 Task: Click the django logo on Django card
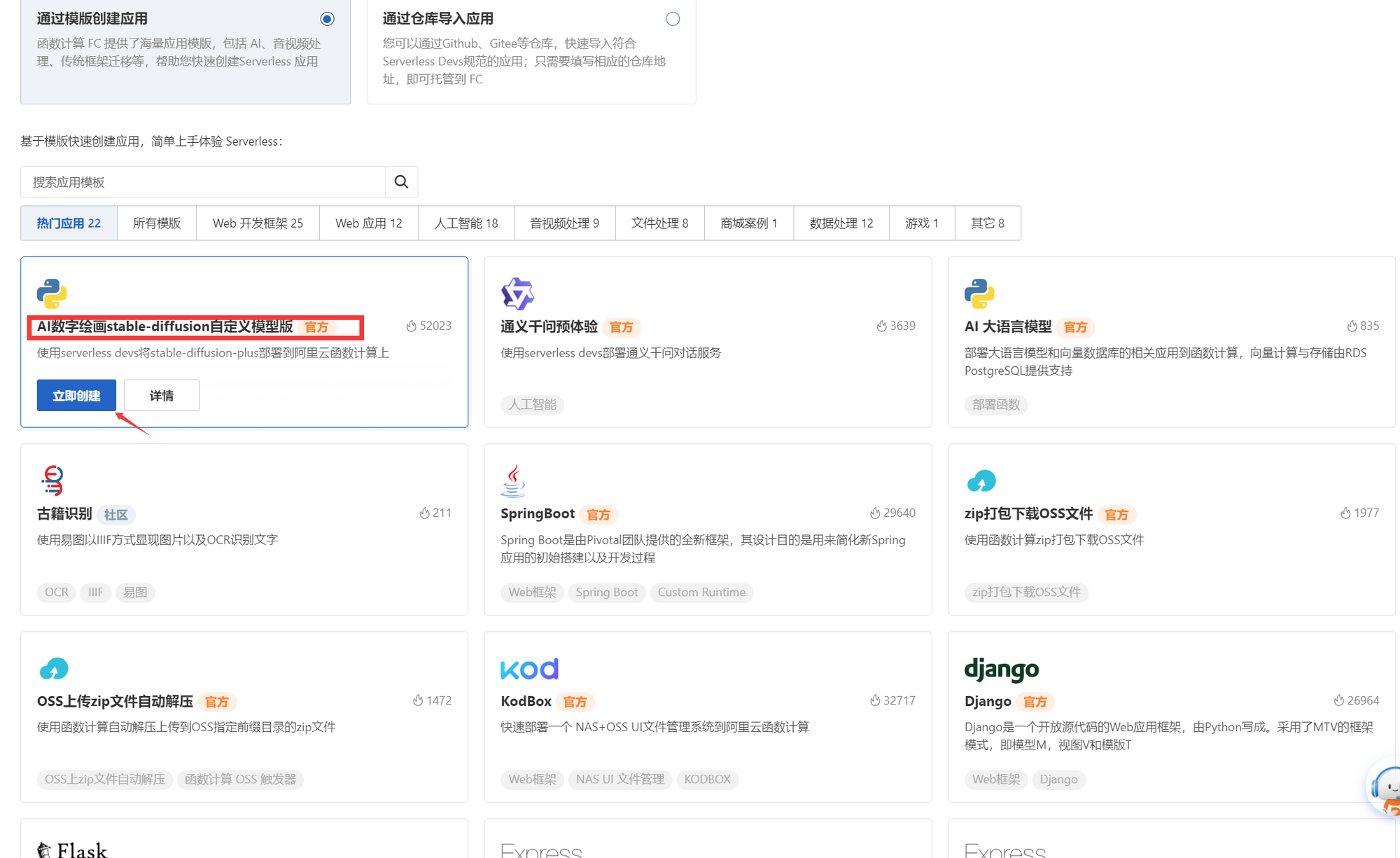(1001, 668)
